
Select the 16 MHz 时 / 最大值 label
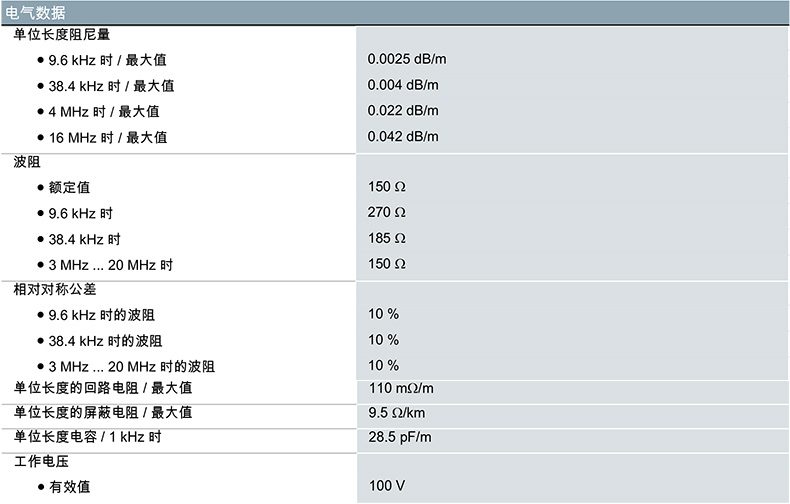coord(107,138)
